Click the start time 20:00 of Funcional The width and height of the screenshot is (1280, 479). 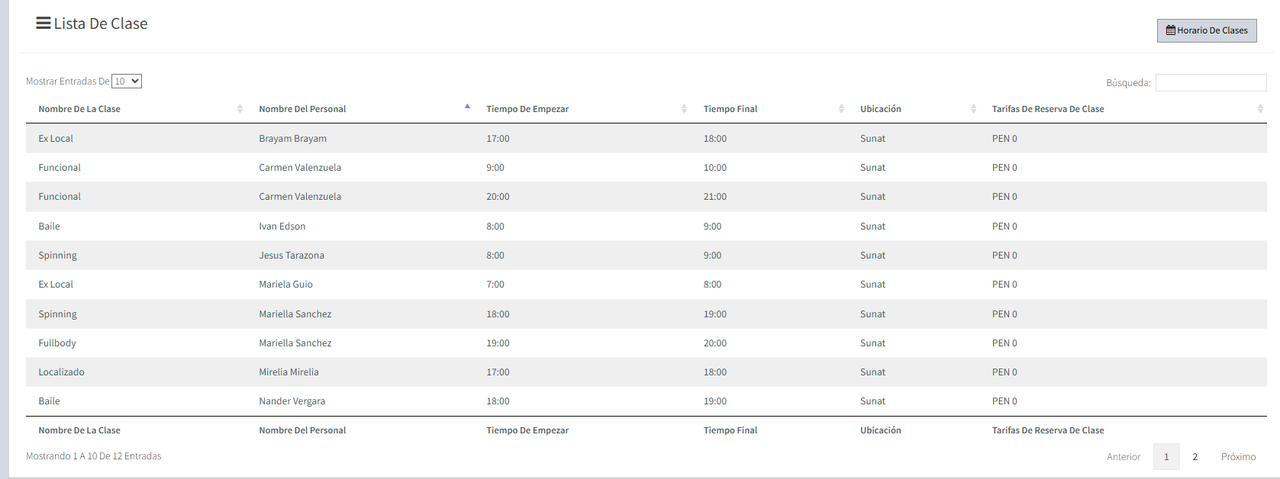498,197
